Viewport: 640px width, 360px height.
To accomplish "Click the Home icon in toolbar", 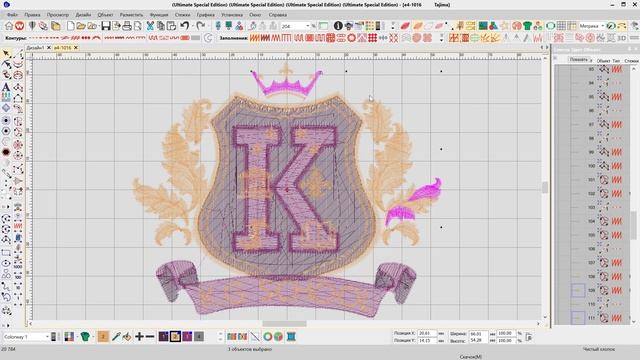I will (x=9, y=26).
